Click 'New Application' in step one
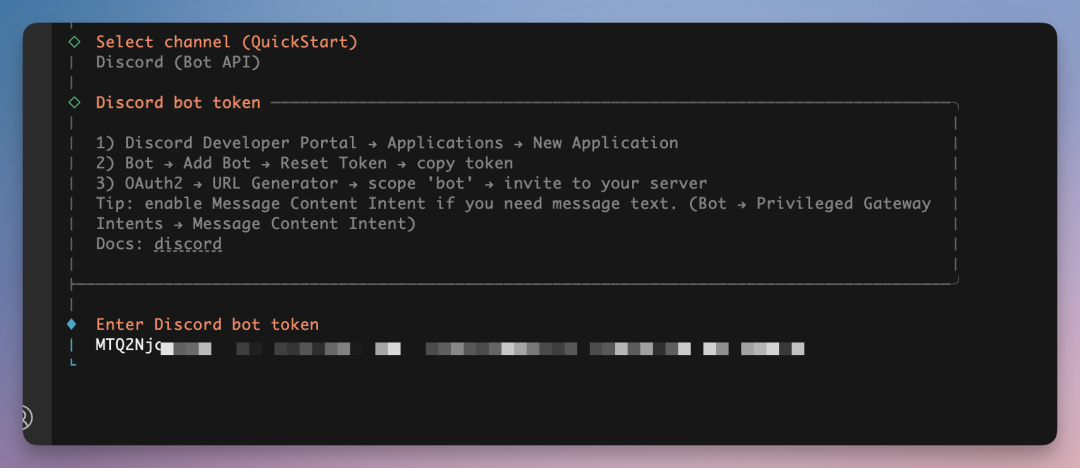Image resolution: width=1080 pixels, height=468 pixels. (605, 143)
